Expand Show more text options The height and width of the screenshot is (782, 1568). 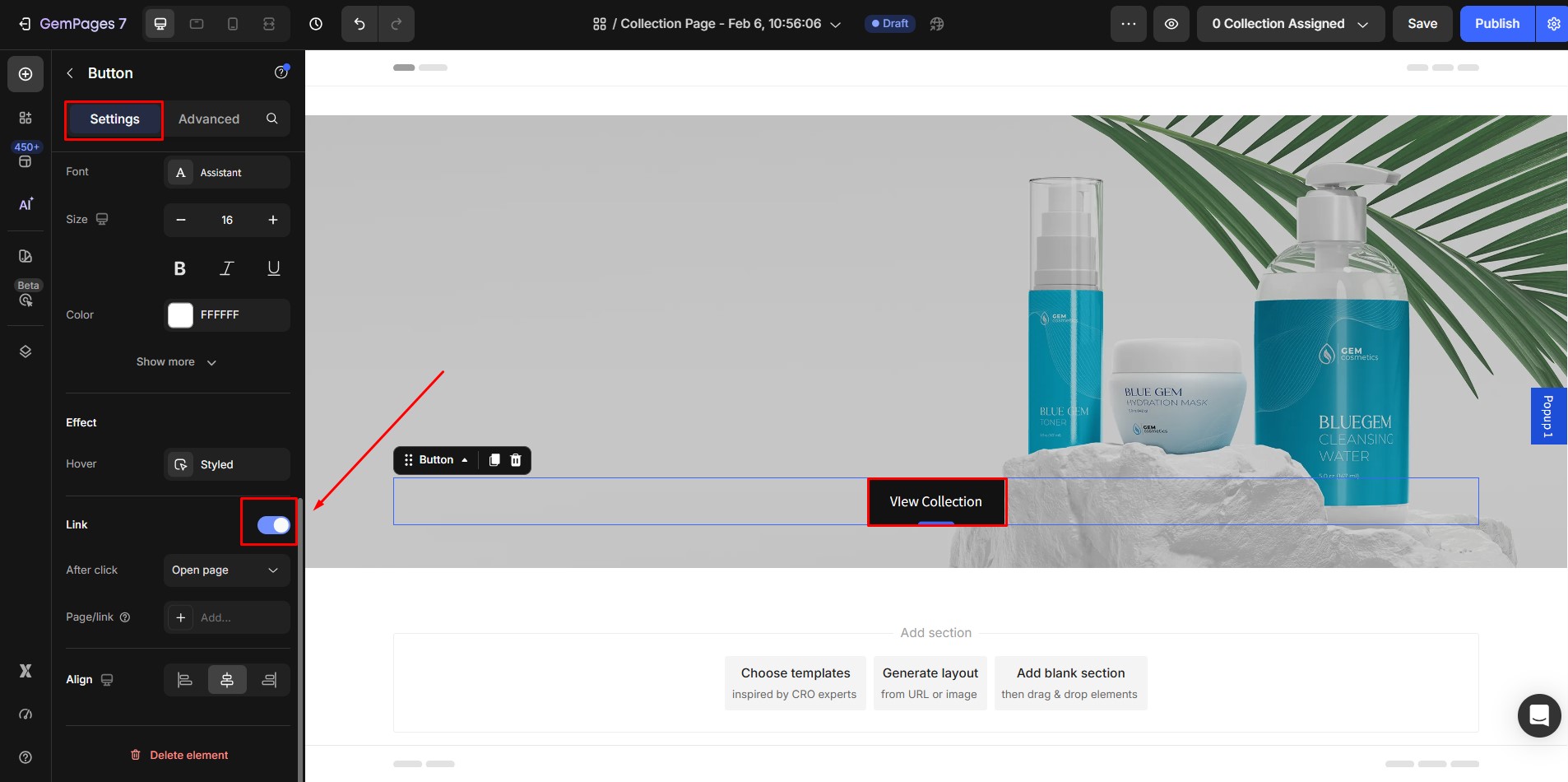[177, 362]
